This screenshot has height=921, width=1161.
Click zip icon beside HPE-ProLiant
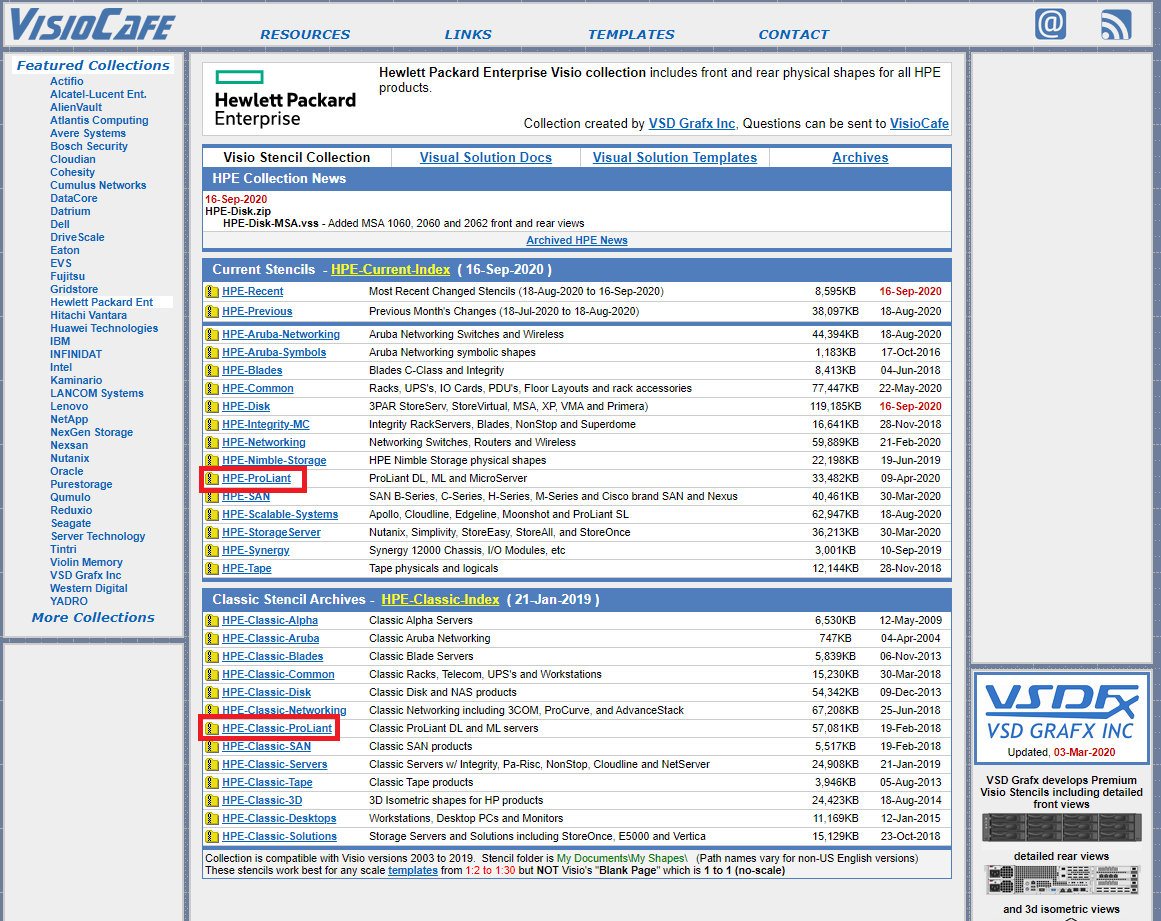tap(212, 478)
